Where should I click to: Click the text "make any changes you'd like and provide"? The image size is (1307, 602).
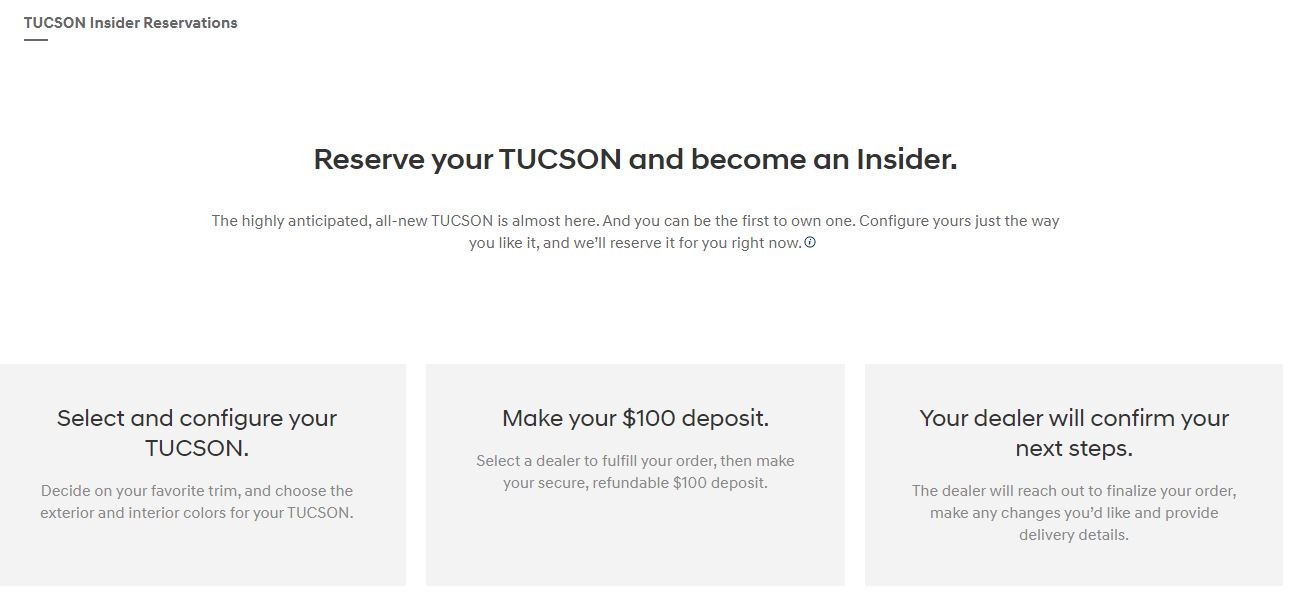(x=1074, y=513)
